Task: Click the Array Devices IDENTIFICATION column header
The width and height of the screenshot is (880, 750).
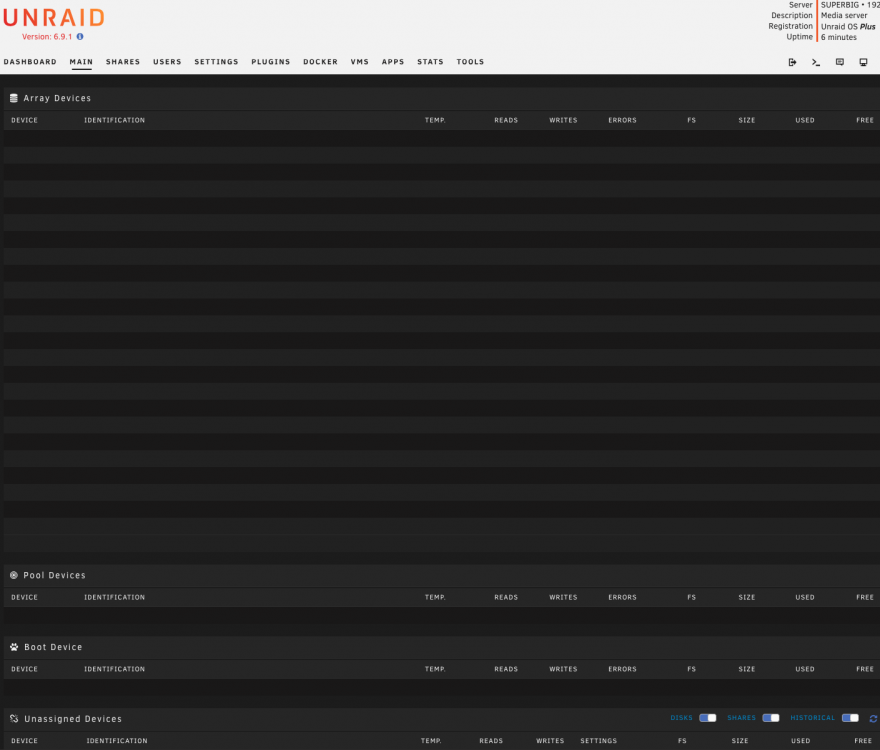Action: 114,120
